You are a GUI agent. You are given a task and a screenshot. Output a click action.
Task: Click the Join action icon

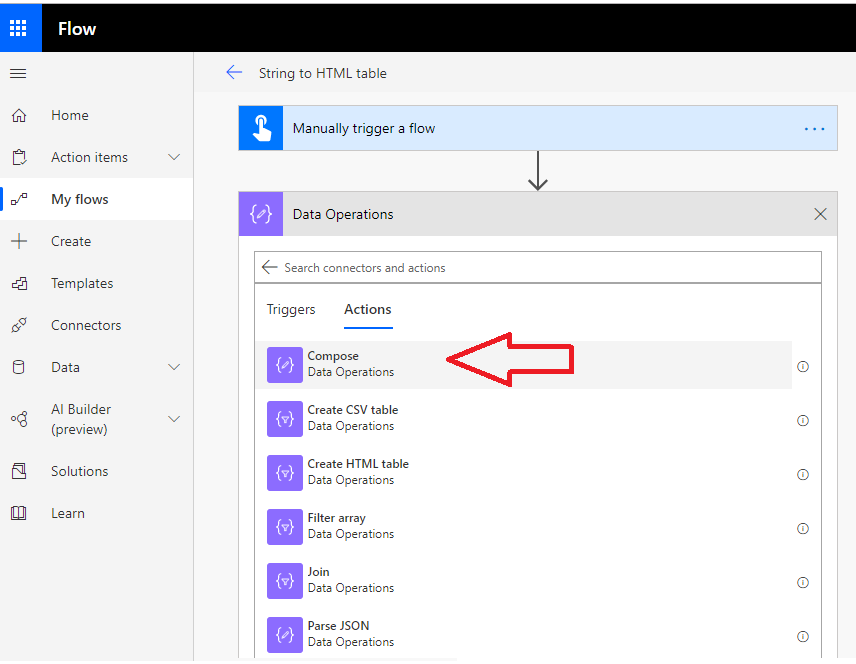[284, 581]
